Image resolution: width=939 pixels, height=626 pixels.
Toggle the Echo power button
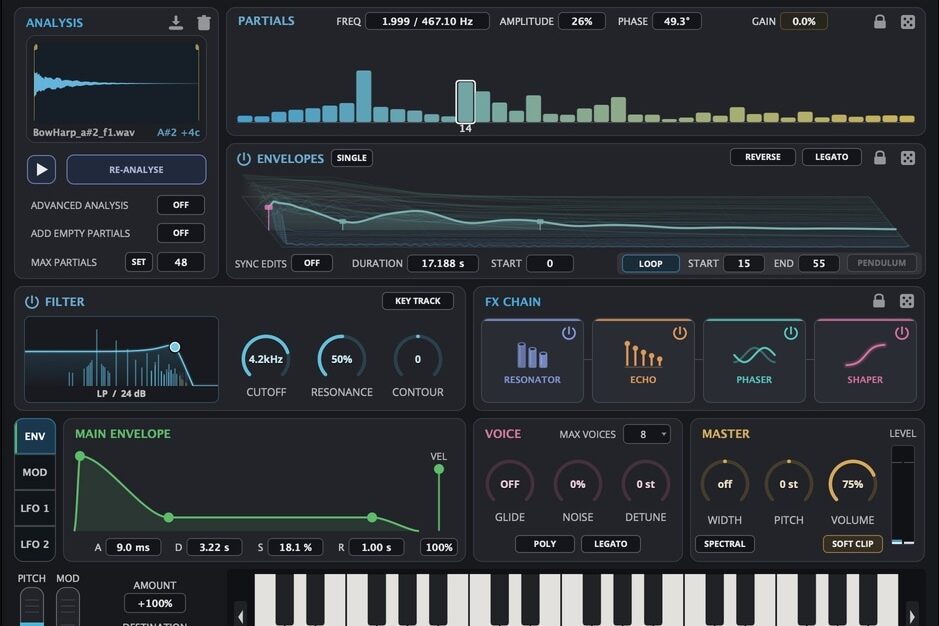tap(679, 333)
